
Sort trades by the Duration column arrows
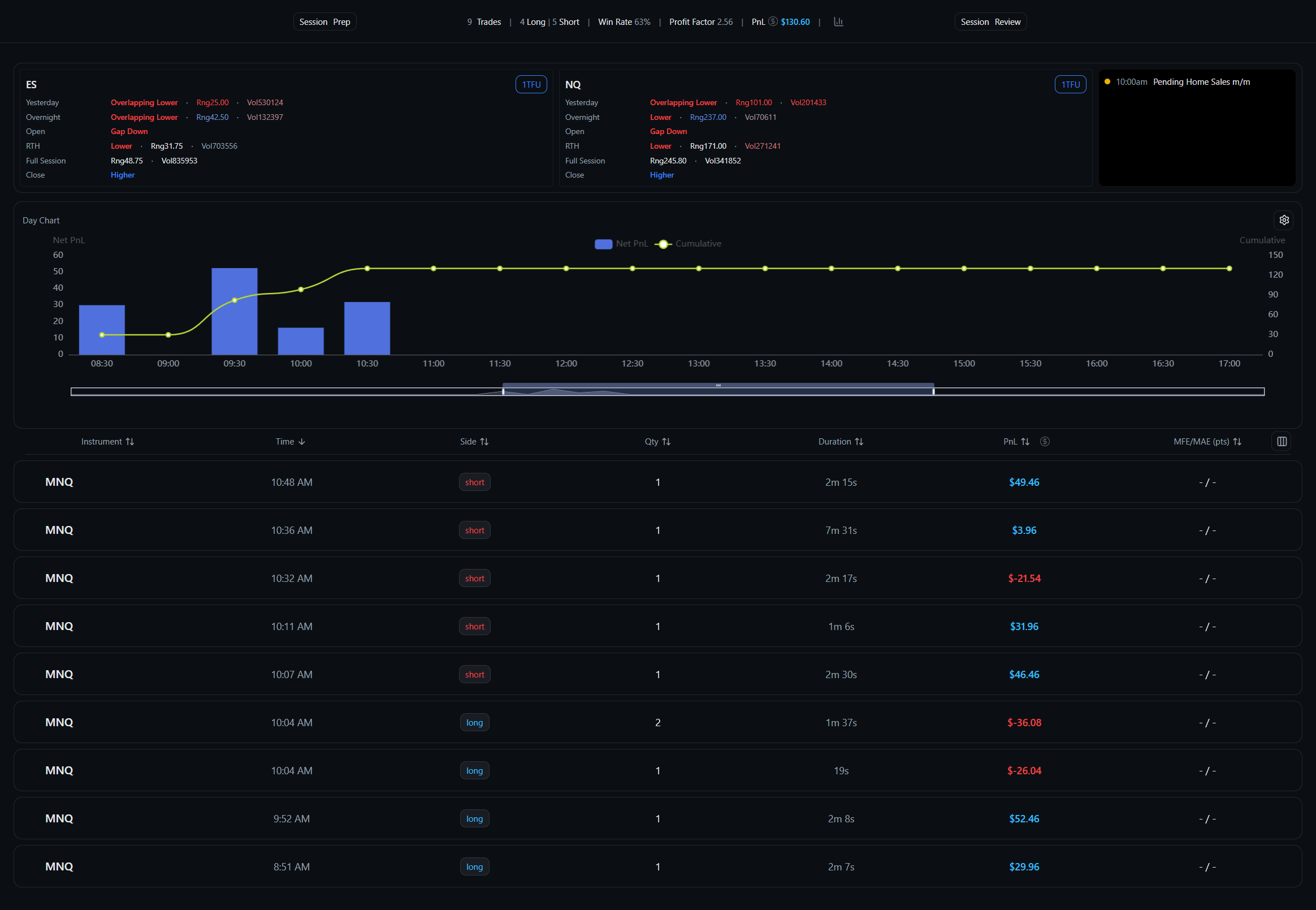click(861, 441)
